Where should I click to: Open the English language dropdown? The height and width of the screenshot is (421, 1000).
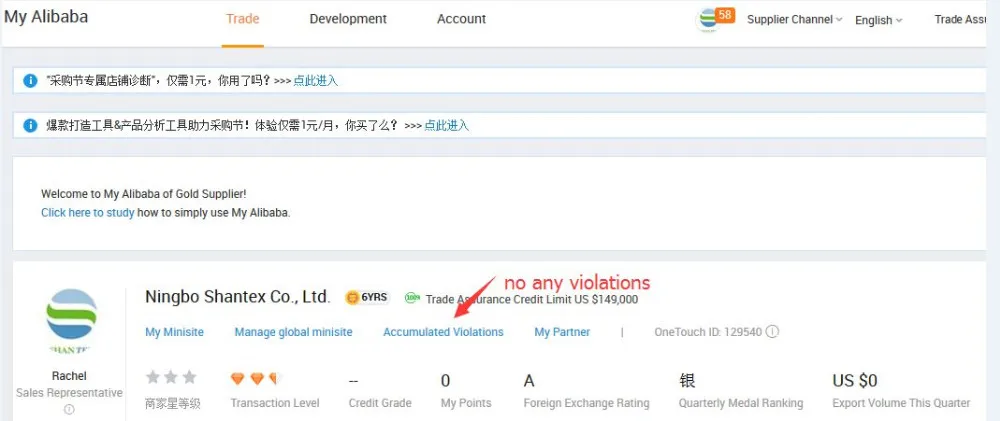[x=878, y=20]
